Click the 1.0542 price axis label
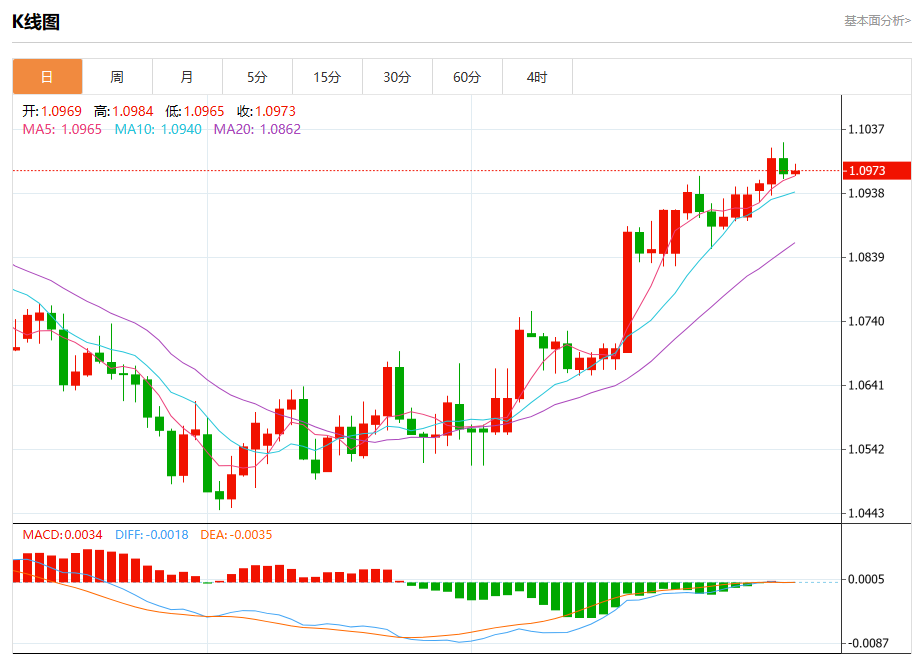 pyautogui.click(x=866, y=449)
